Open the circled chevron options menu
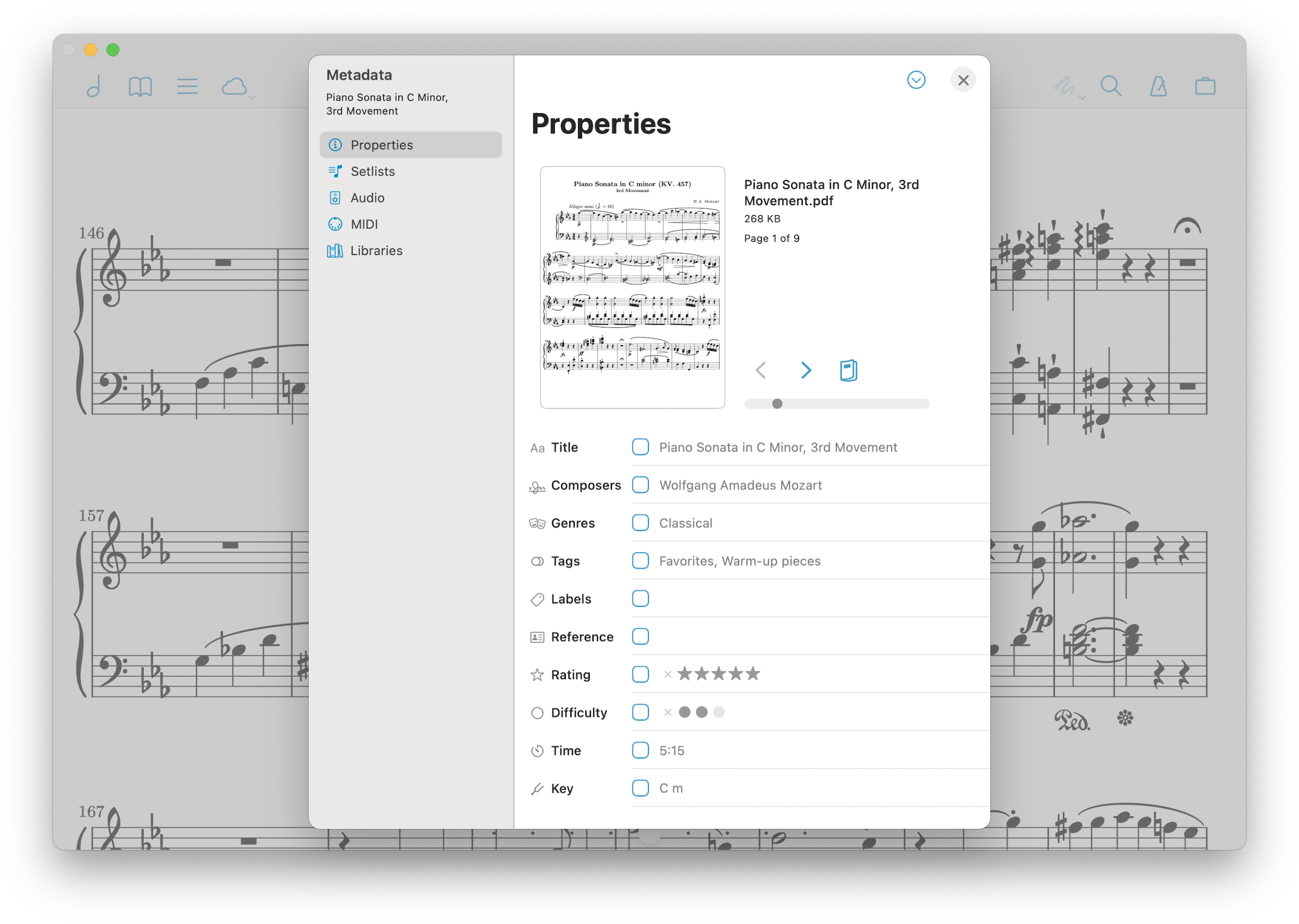The image size is (1299, 924). [x=916, y=80]
